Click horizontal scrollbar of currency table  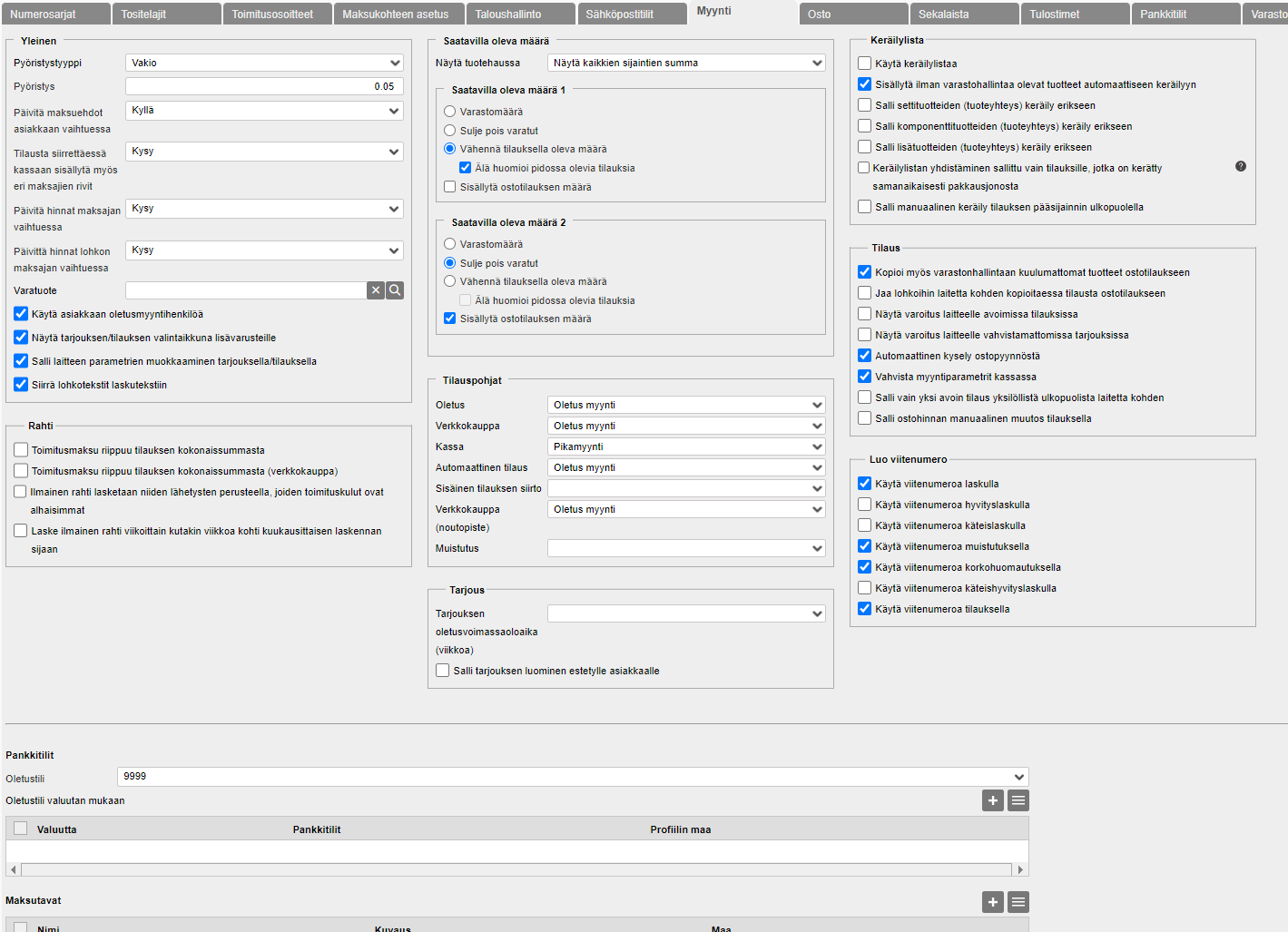tap(517, 869)
